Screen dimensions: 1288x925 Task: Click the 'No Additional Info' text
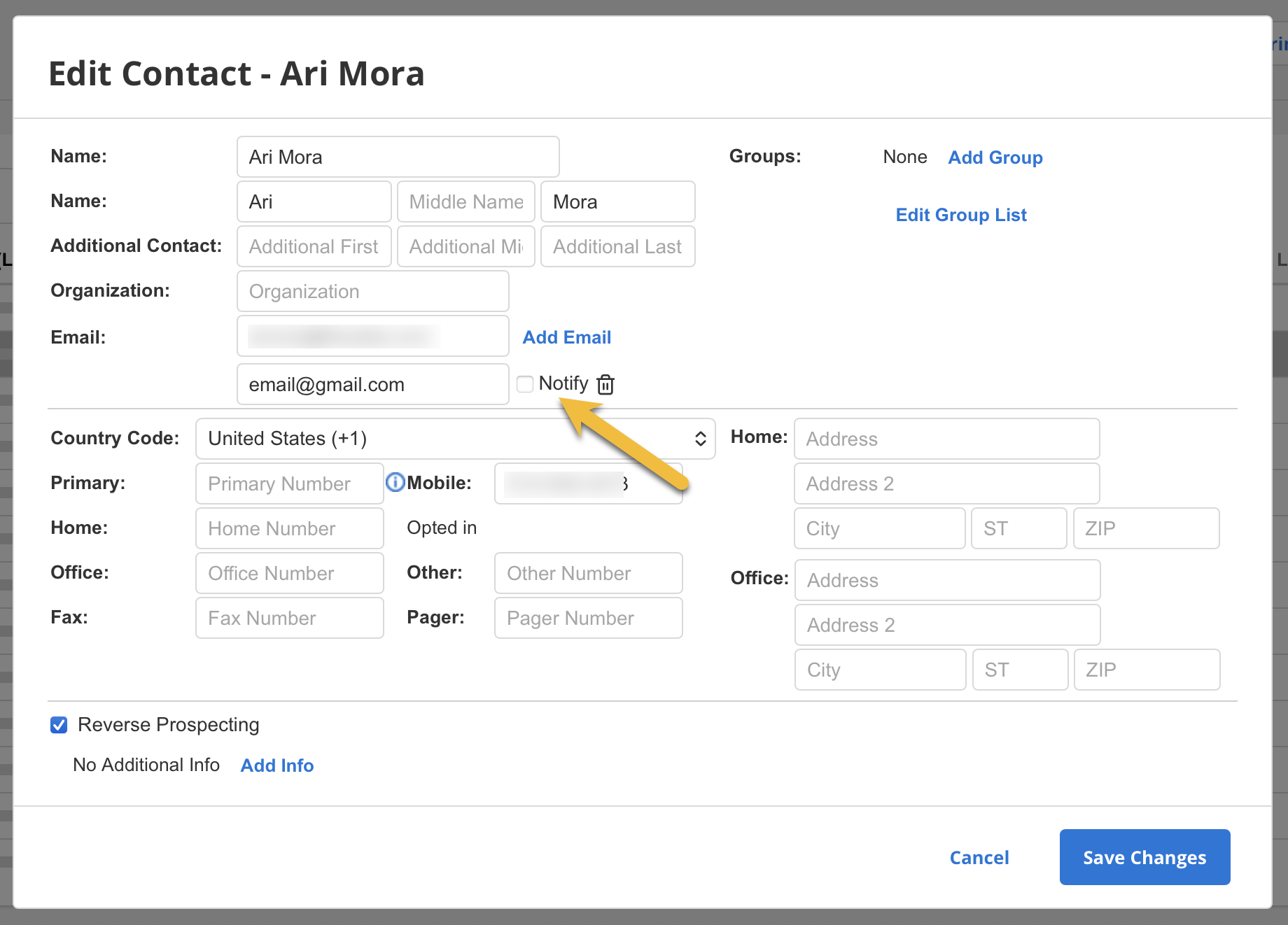click(x=146, y=765)
